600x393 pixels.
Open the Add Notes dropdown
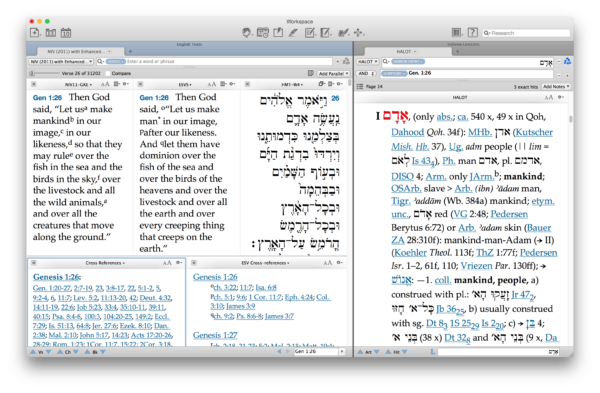(556, 86)
